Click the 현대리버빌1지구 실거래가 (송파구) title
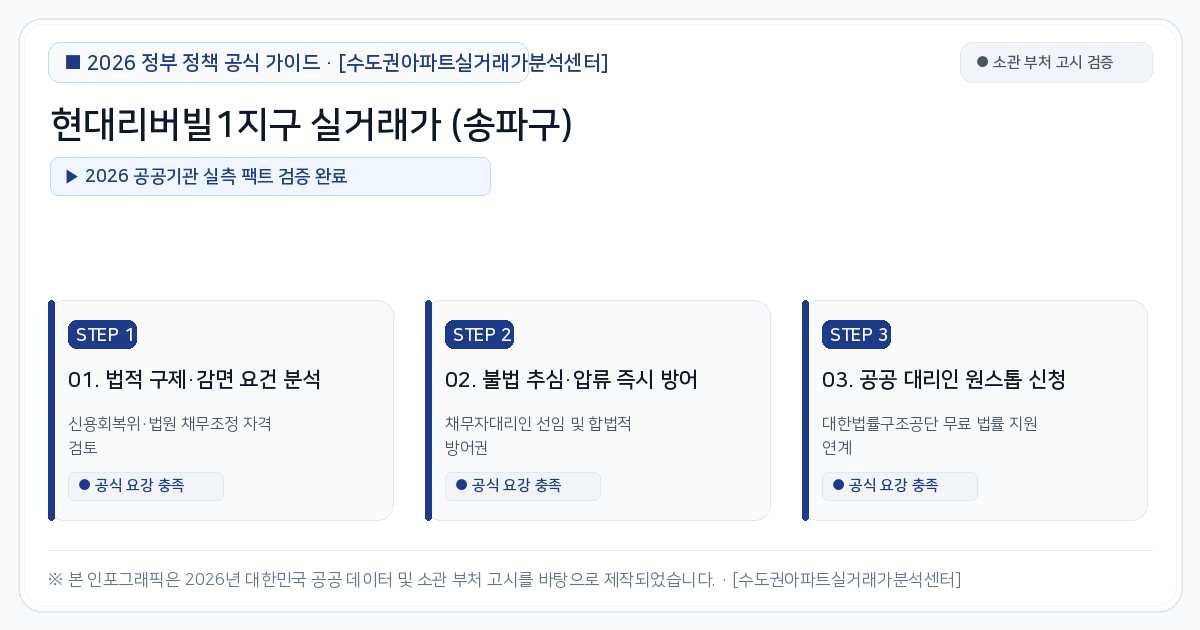Viewport: 1200px width, 630px height. point(311,126)
